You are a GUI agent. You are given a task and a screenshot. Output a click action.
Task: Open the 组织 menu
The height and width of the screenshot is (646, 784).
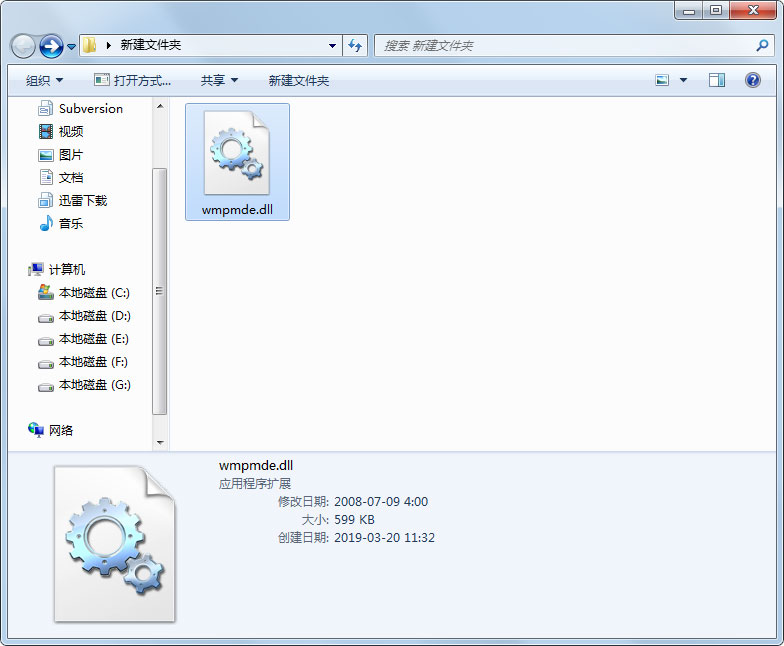(44, 80)
